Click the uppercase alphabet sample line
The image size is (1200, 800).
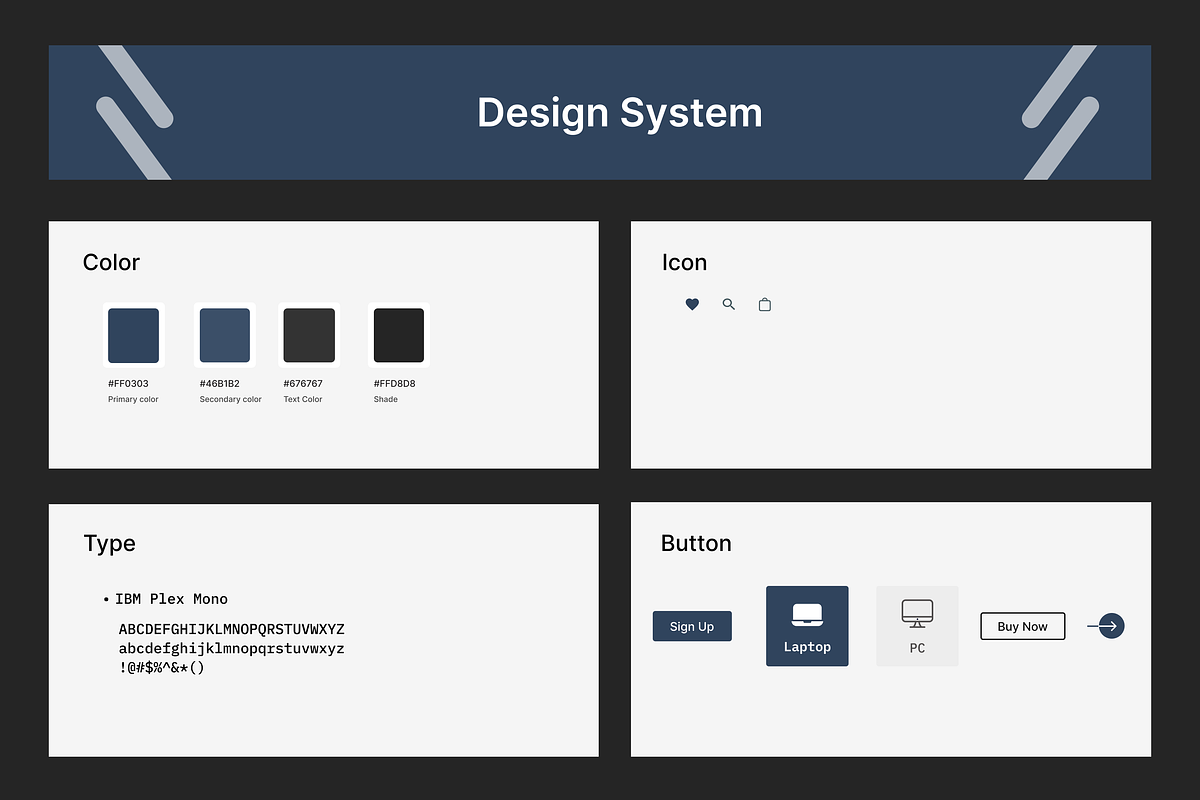(x=231, y=630)
